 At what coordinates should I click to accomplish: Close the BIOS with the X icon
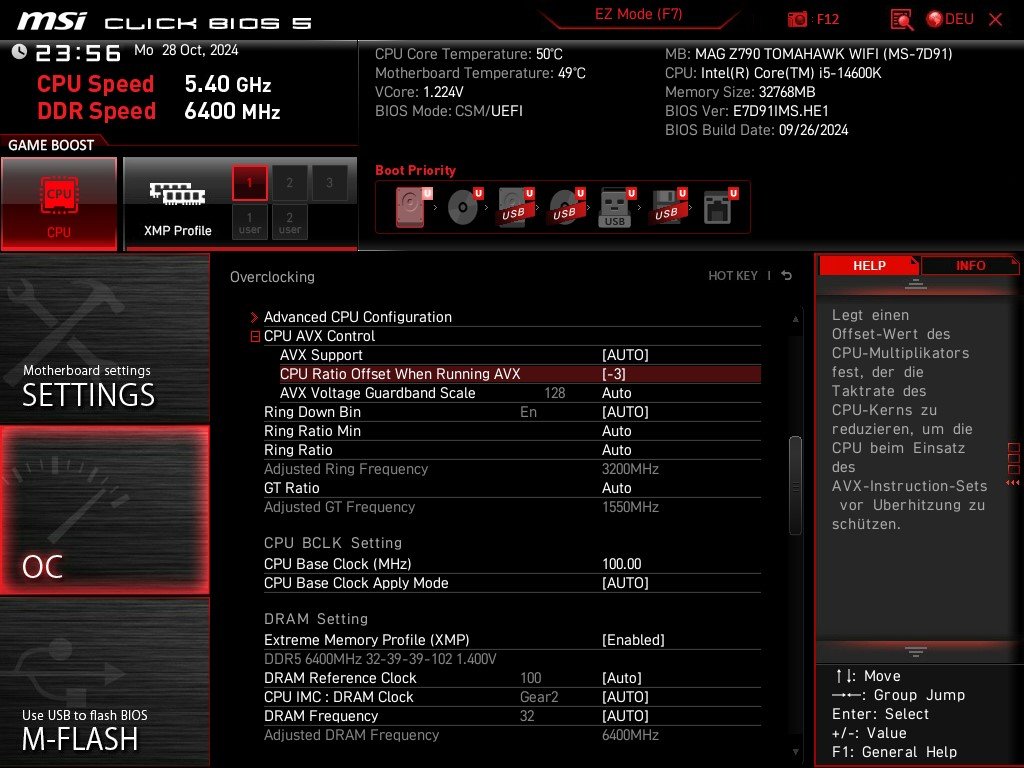coord(995,19)
